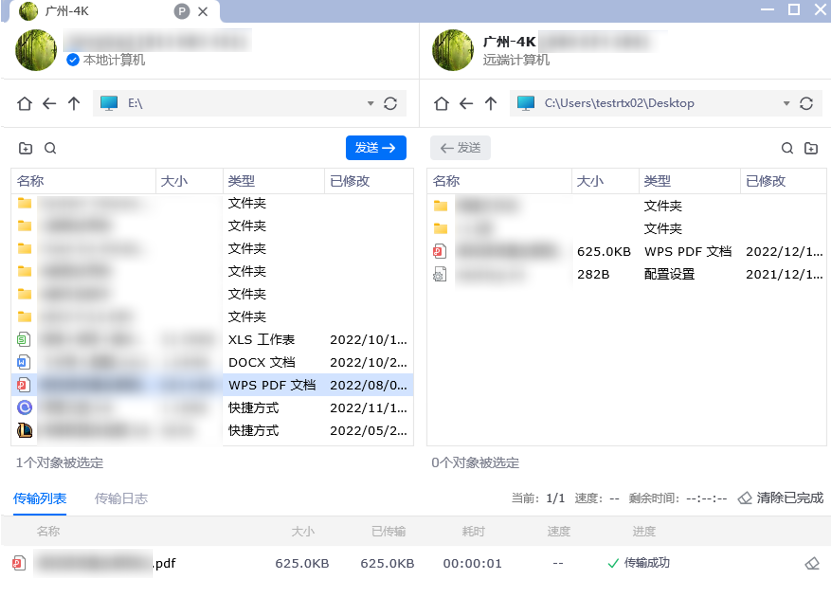Sort local files by the 大小 column header
833x597 pixels.
click(x=173, y=180)
